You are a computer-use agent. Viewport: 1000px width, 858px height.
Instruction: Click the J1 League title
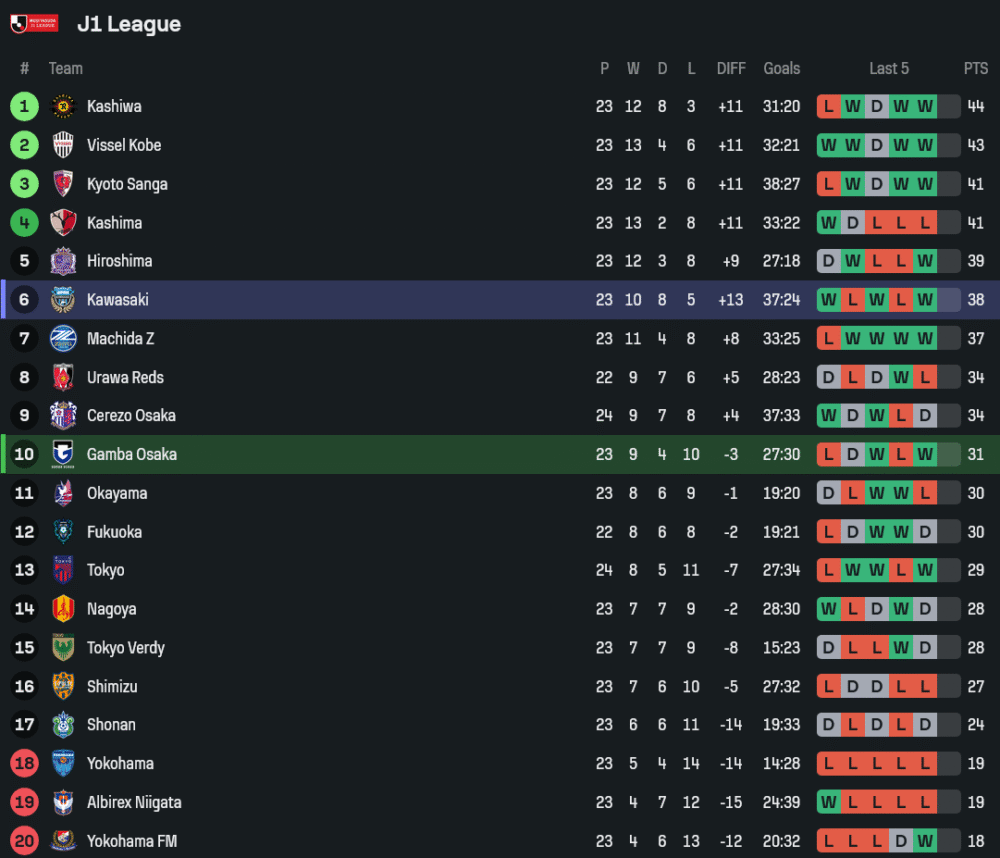(x=129, y=24)
